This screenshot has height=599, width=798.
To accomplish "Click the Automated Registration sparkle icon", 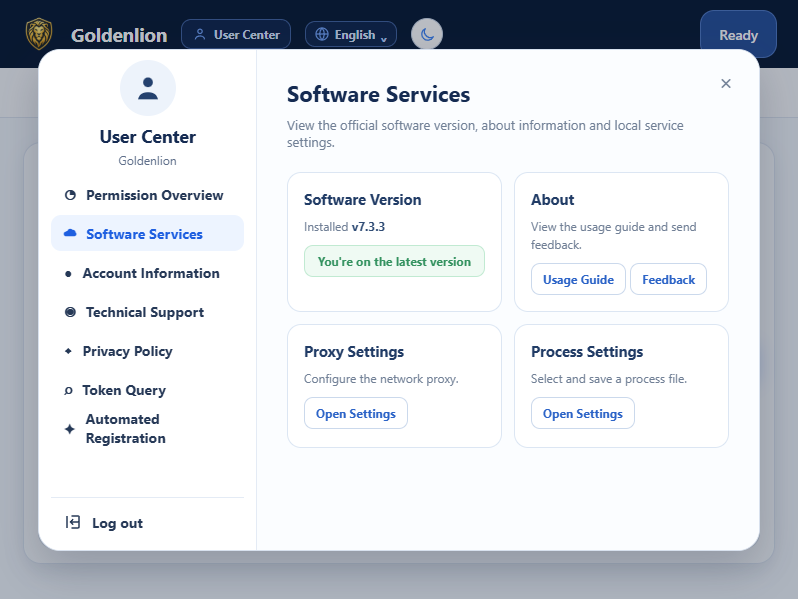I will 70,429.
